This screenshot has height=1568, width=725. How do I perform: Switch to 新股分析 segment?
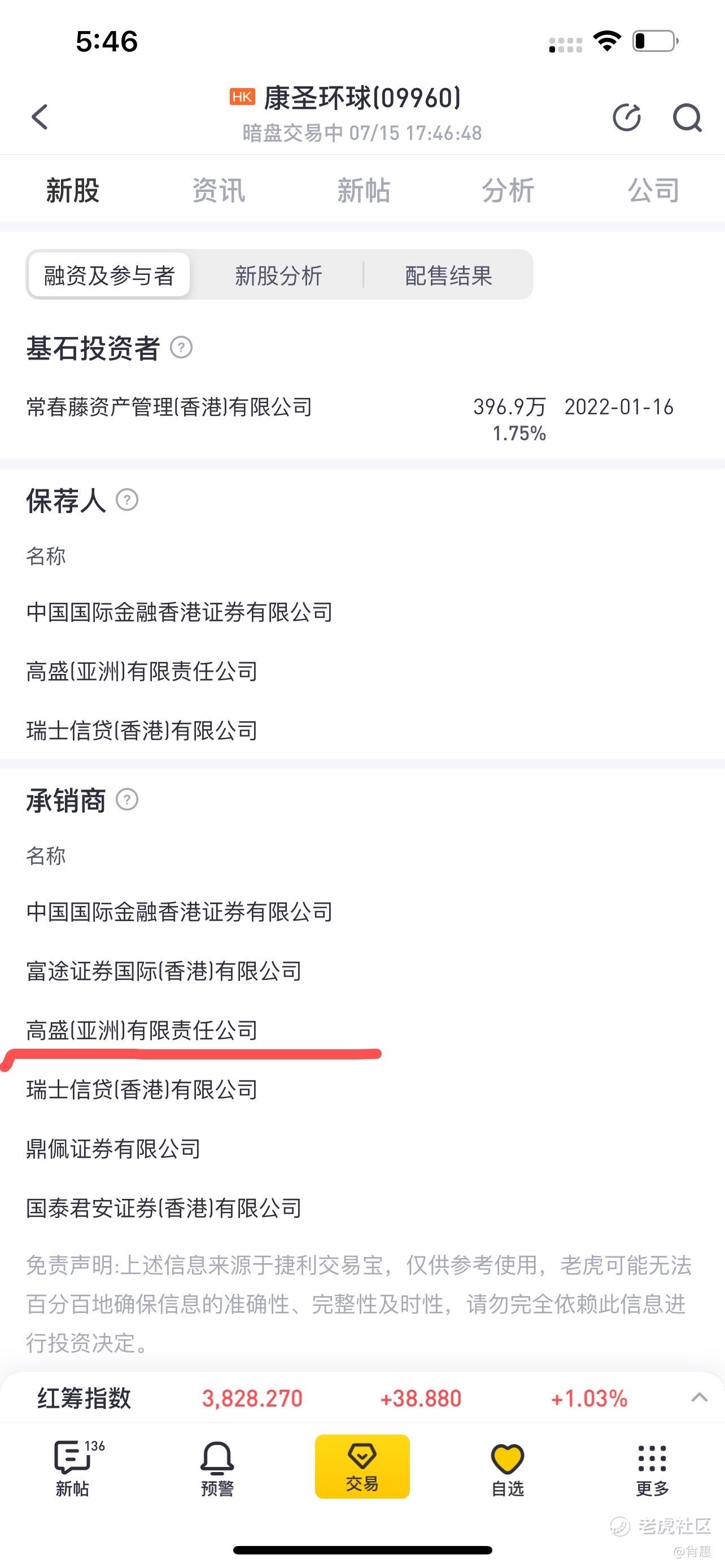coord(278,275)
